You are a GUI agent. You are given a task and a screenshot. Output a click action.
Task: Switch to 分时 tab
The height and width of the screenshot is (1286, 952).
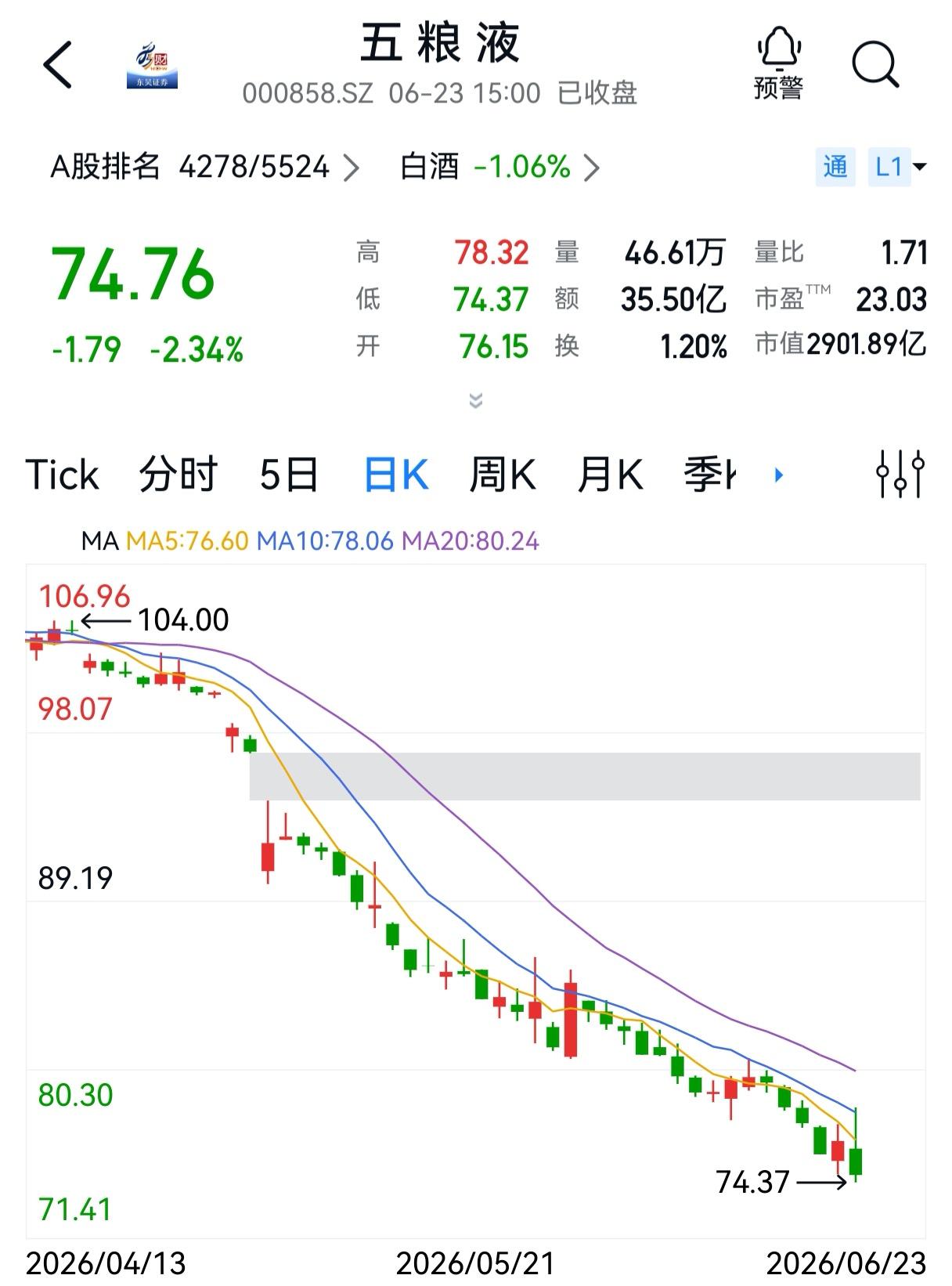(x=178, y=475)
